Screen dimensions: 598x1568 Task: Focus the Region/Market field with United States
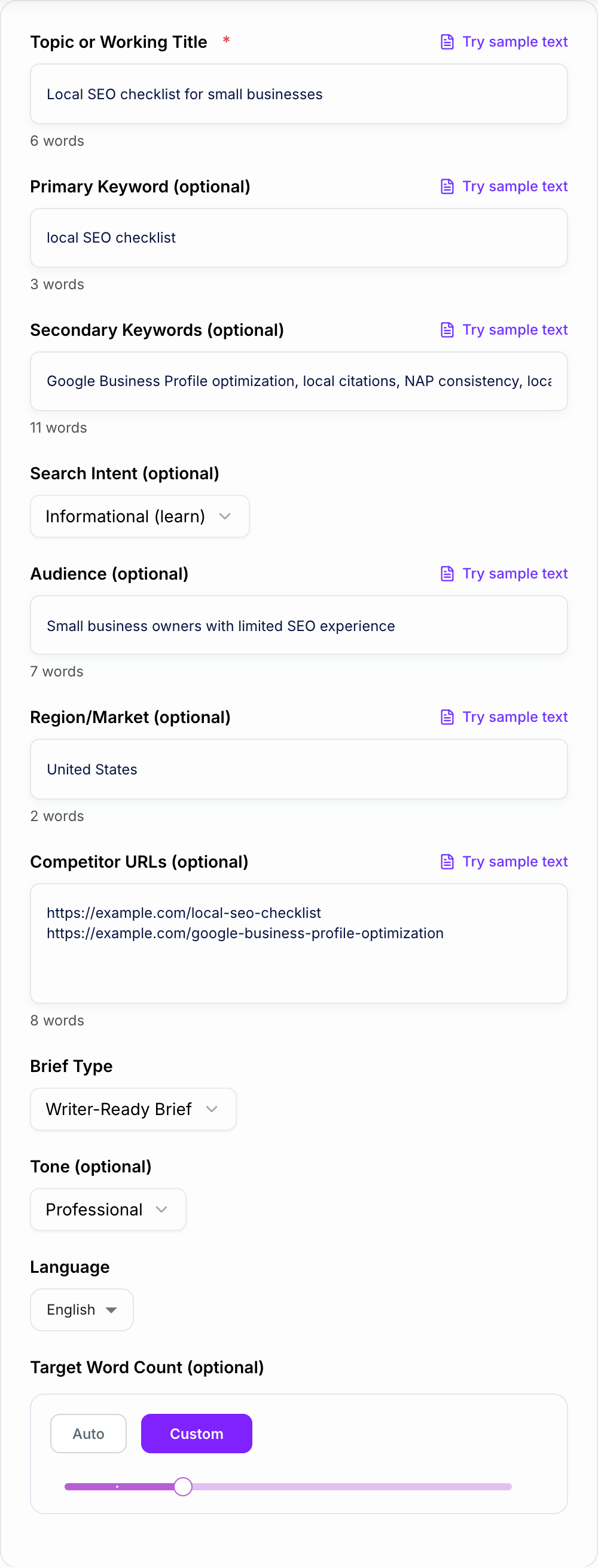pyautogui.click(x=299, y=770)
